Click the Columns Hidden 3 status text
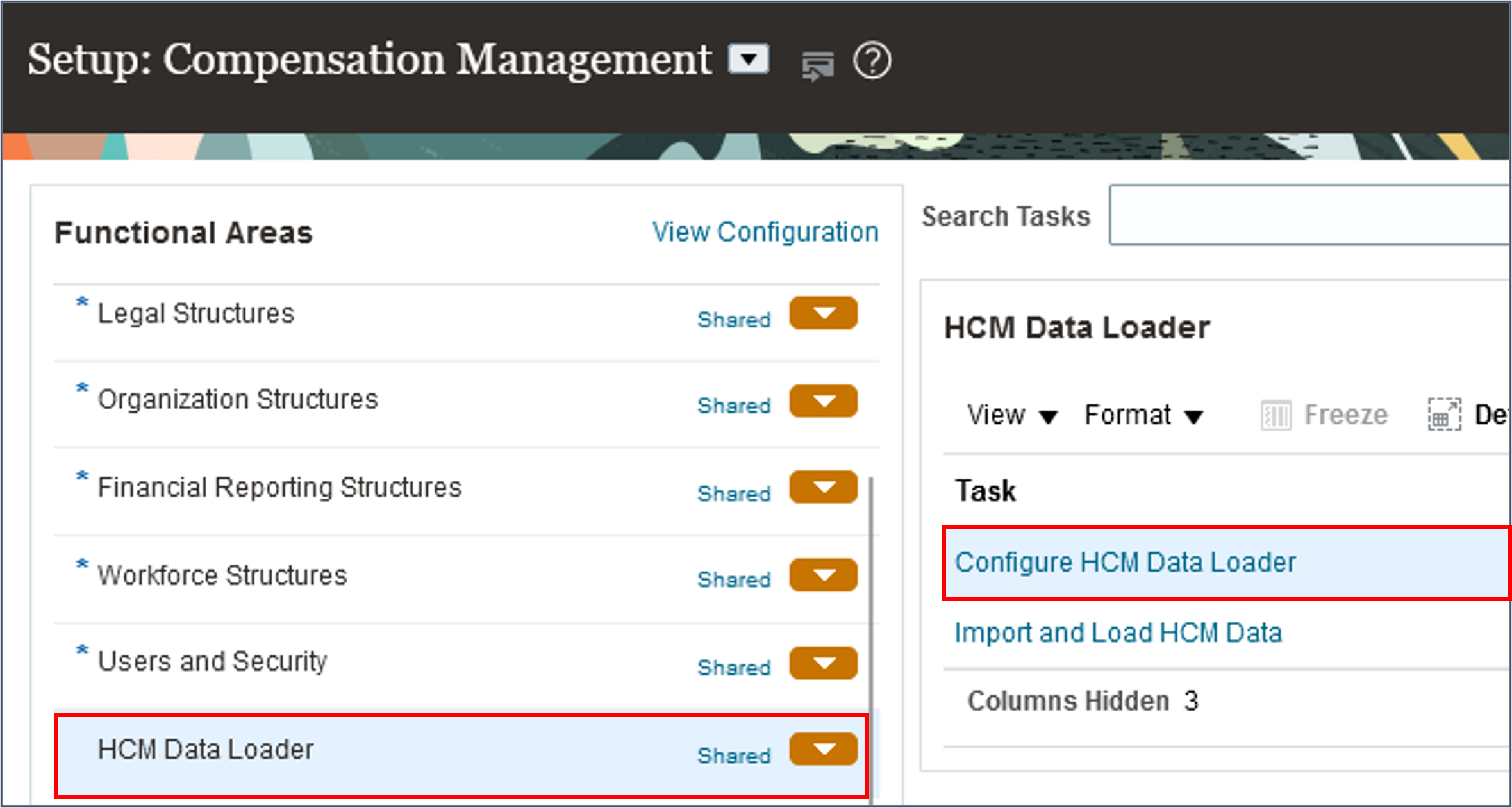 1083,701
